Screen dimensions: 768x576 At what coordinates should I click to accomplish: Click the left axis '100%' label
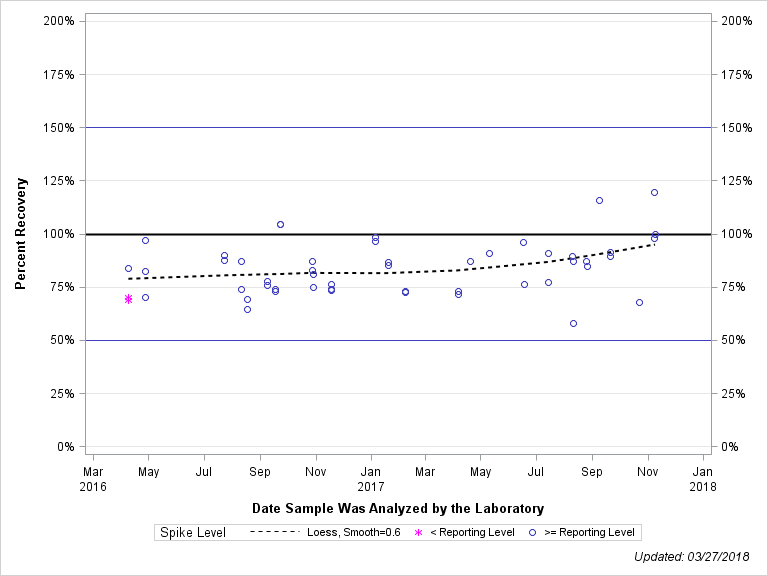click(x=59, y=234)
